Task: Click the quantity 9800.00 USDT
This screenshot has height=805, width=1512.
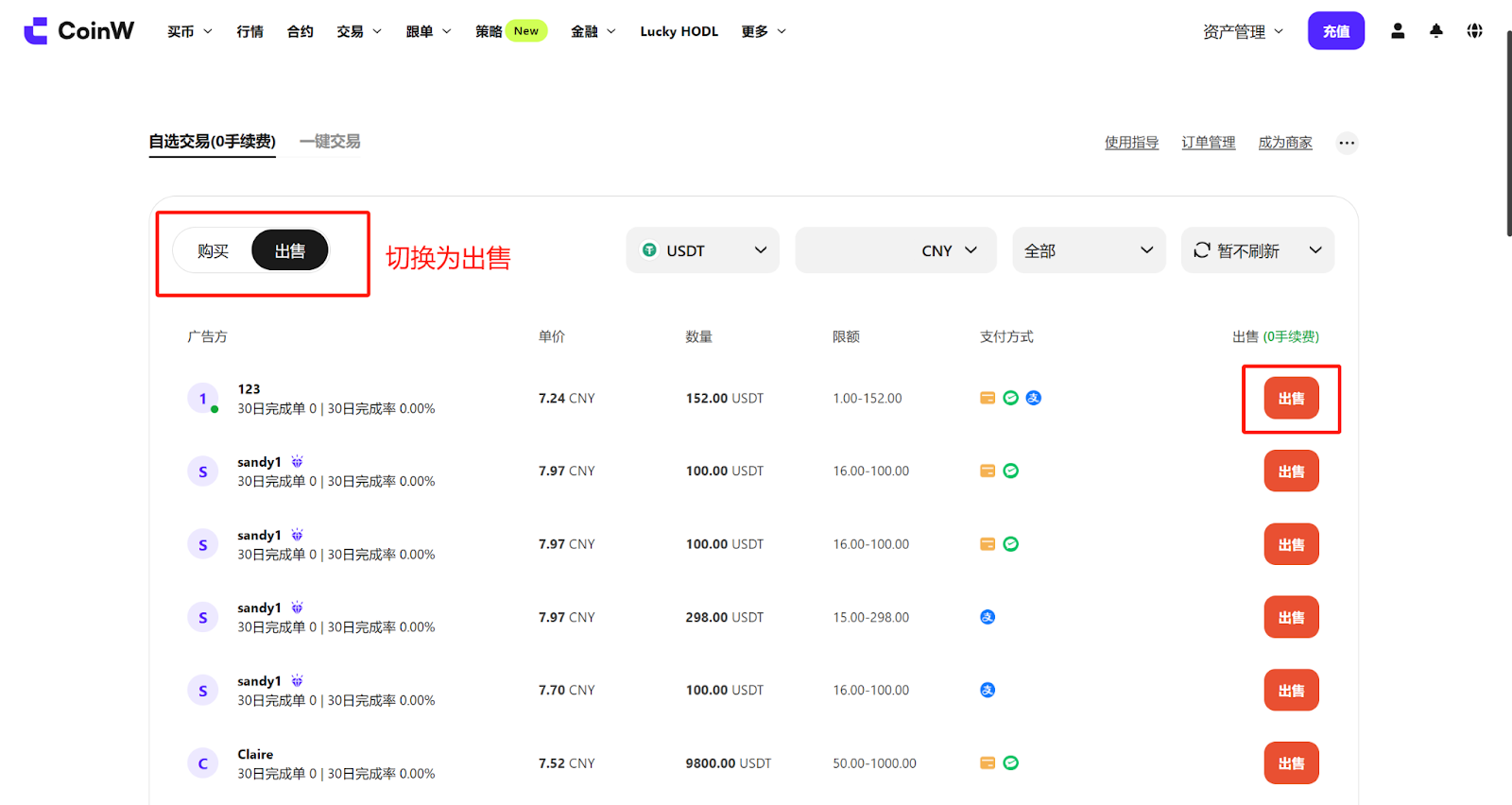Action: pyautogui.click(x=729, y=763)
